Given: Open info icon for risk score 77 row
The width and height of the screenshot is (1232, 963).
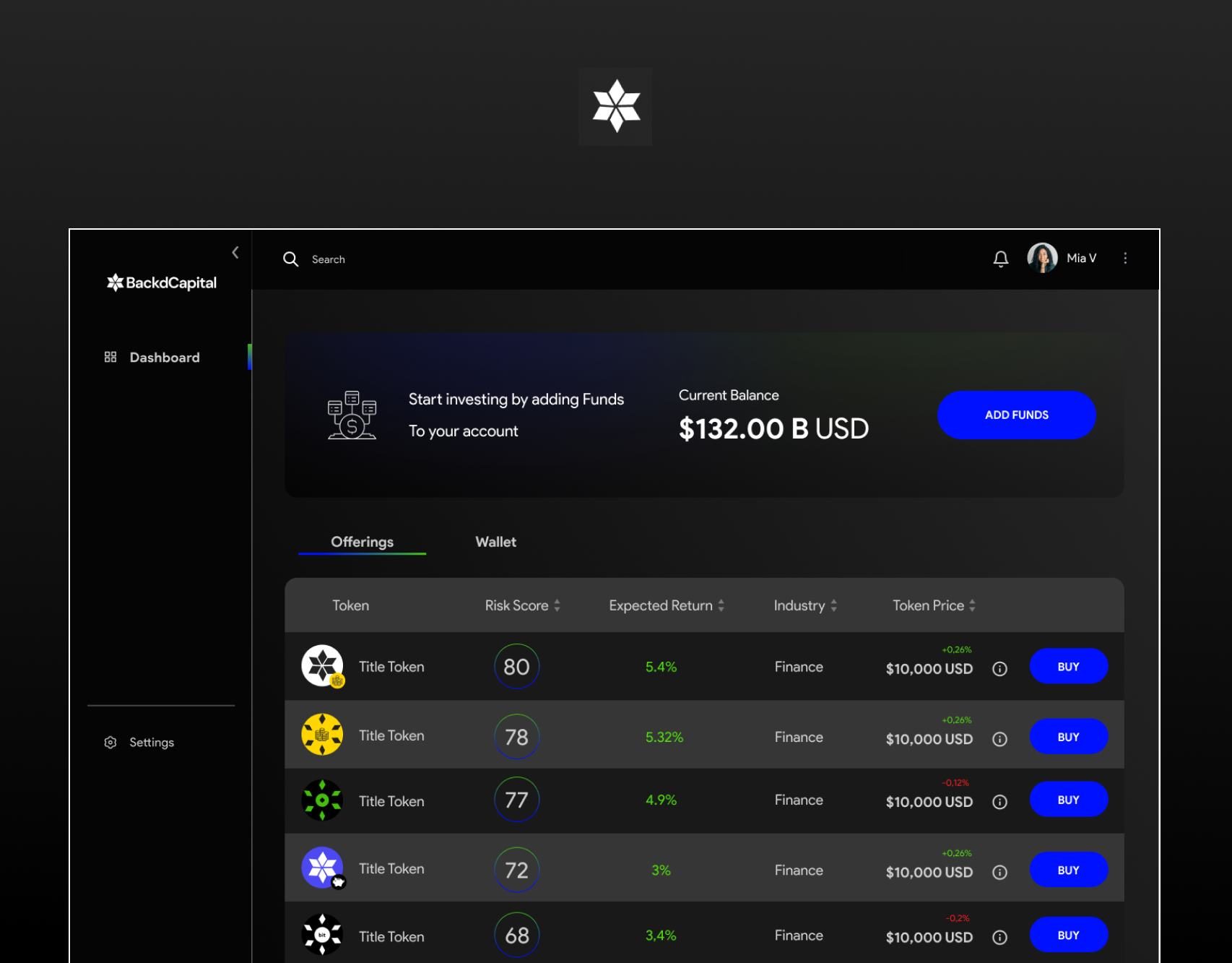Looking at the screenshot, I should click(1000, 802).
